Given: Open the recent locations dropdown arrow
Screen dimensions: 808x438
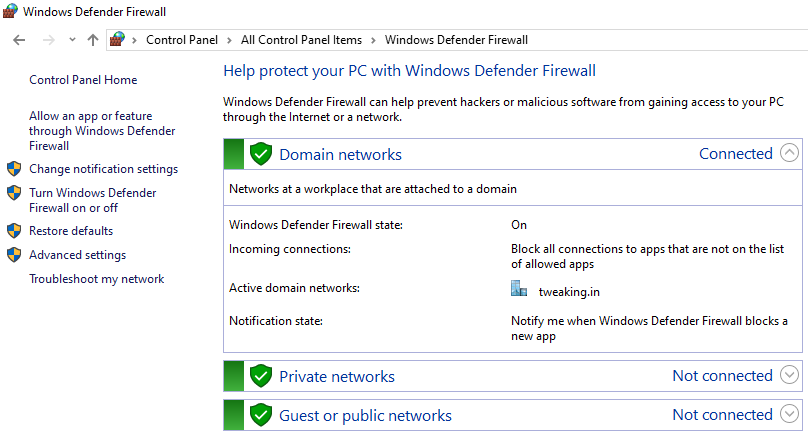Looking at the screenshot, I should point(72,40).
